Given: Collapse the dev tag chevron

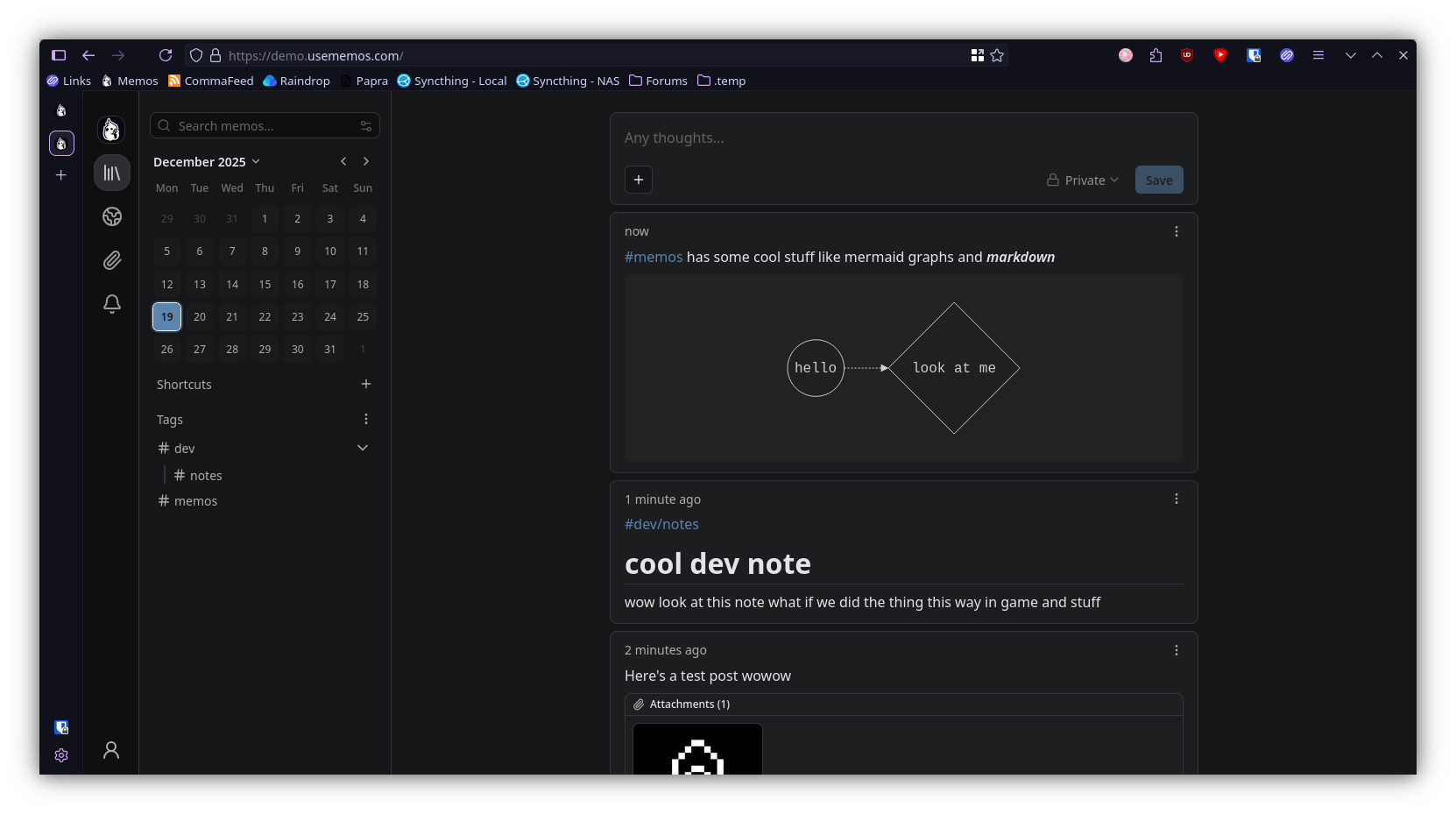Looking at the screenshot, I should tap(363, 448).
